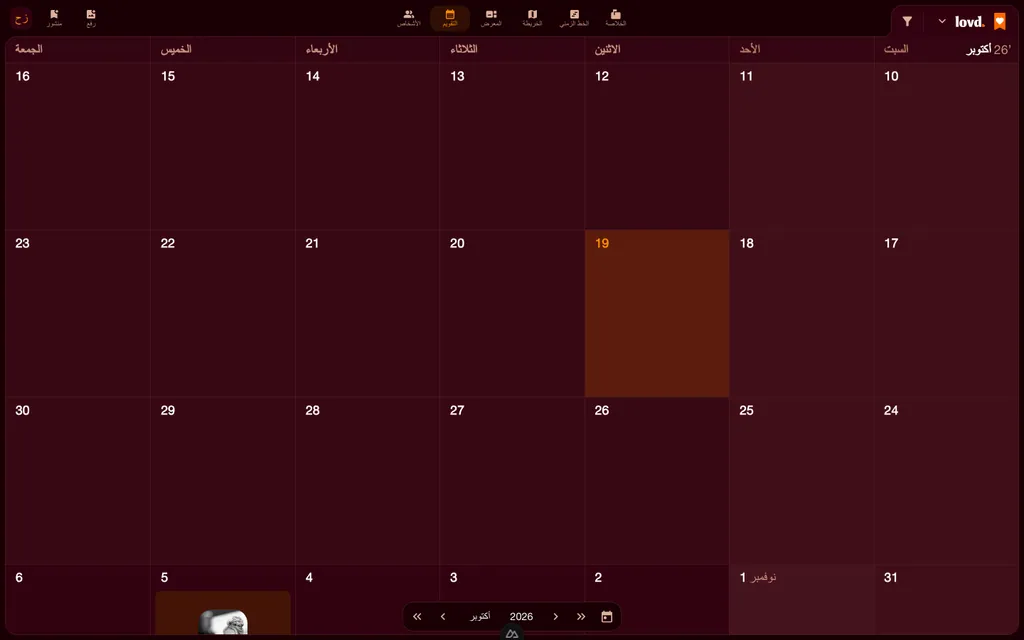The image size is (1024, 640).
Task: Select day 30 in the calendar
Action: point(78,481)
